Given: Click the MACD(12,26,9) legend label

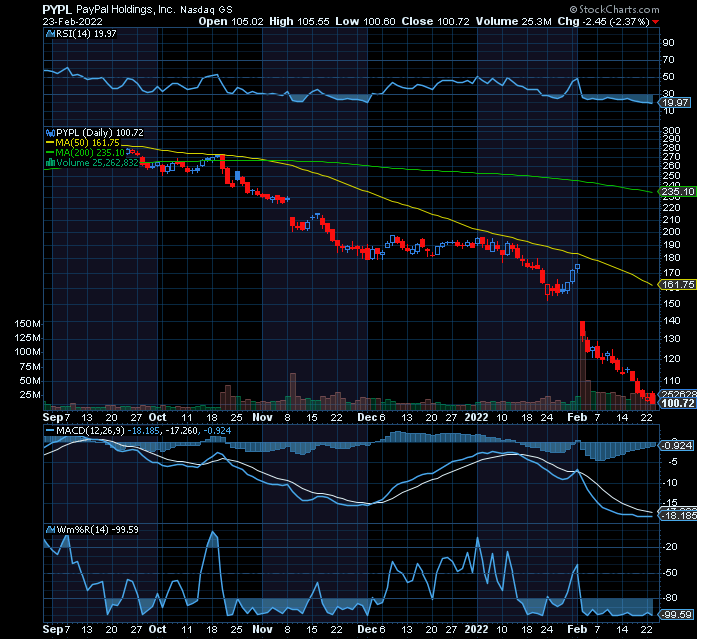Looking at the screenshot, I should [90, 430].
